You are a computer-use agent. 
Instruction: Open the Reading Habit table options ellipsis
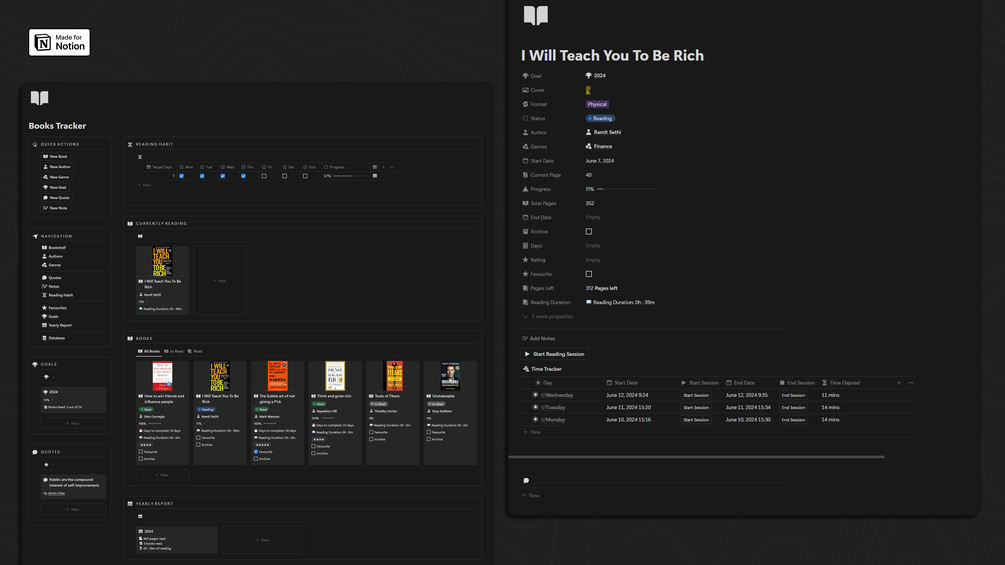pos(392,167)
